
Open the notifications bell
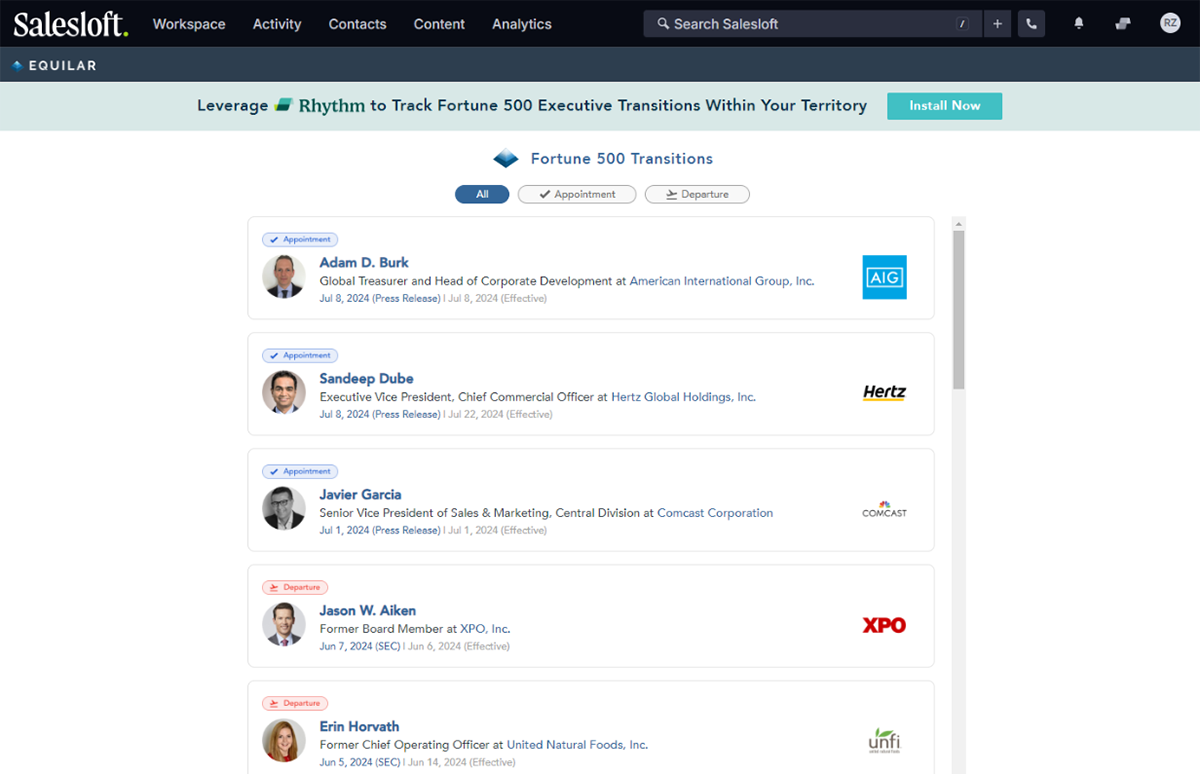click(1078, 24)
